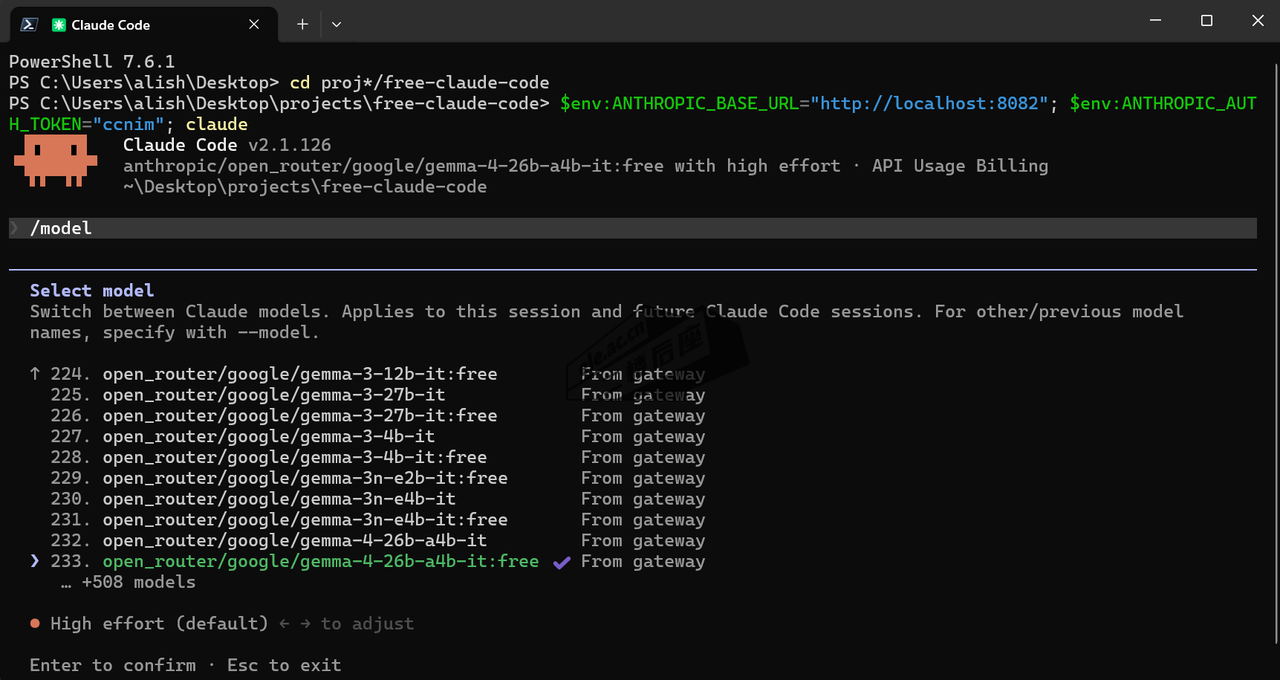1280x680 pixels.
Task: Select model 226 gemma-3-27b-it:free
Action: coord(300,416)
